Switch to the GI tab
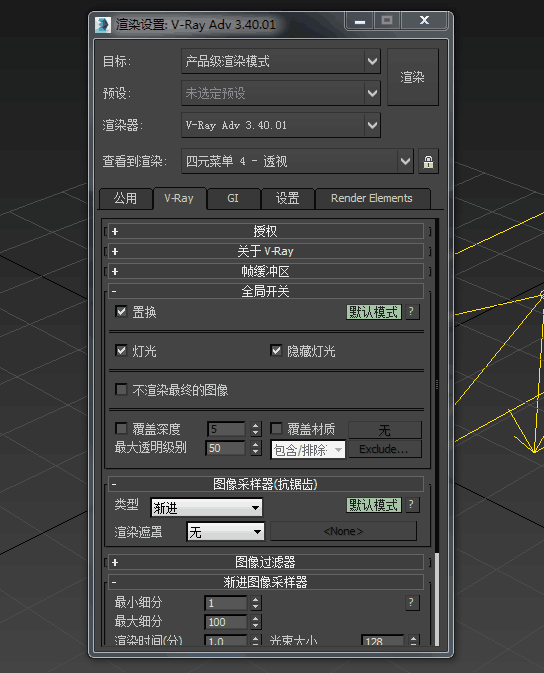 [233, 198]
